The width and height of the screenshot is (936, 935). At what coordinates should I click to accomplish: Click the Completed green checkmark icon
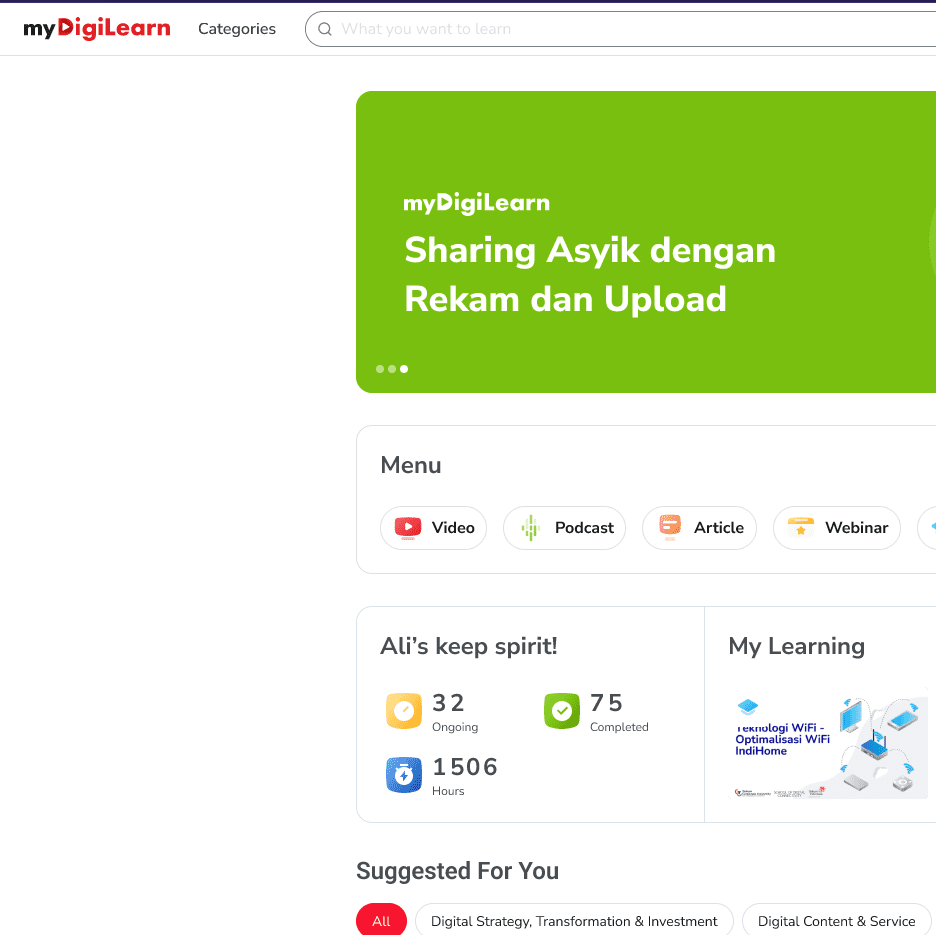pyautogui.click(x=562, y=711)
